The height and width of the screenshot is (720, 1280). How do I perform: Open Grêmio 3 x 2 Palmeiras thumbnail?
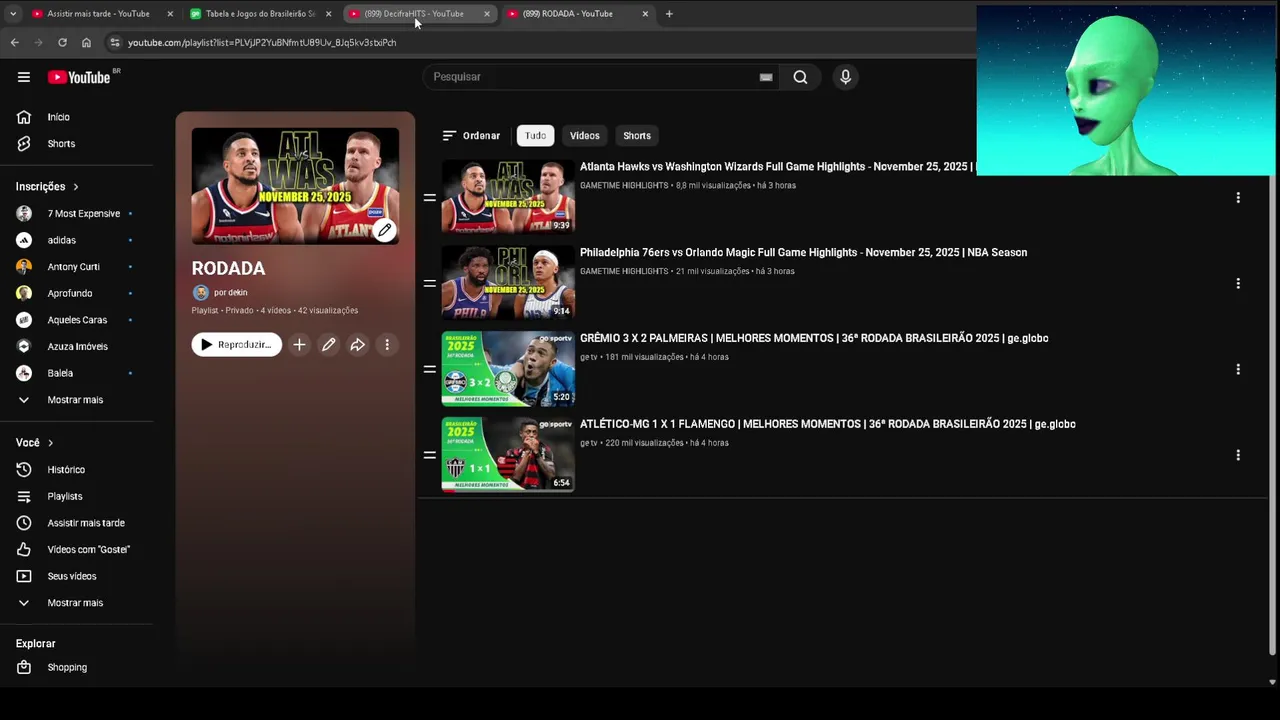pos(508,369)
